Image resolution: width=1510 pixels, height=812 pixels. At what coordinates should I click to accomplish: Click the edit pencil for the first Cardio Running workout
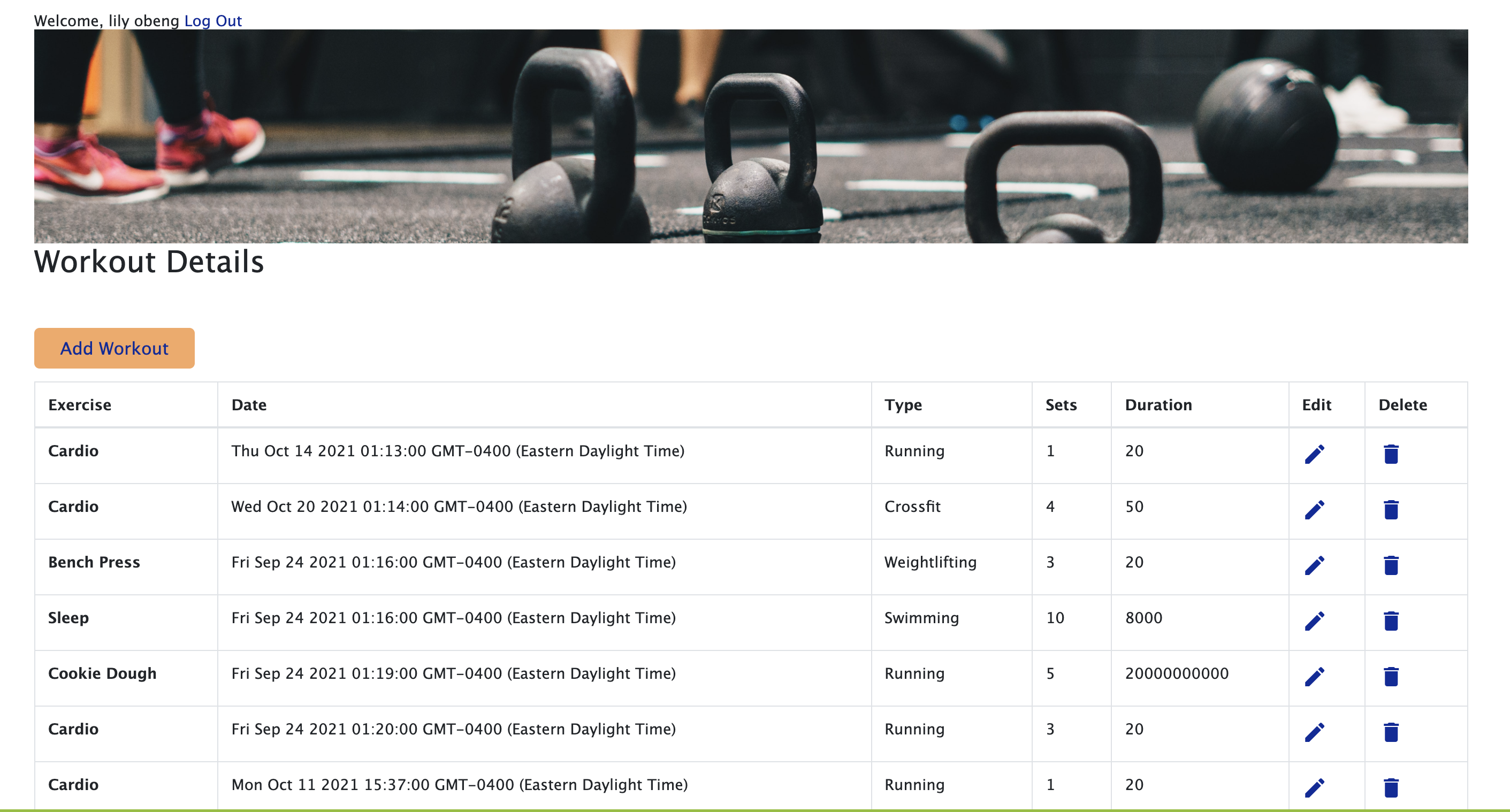[1316, 453]
